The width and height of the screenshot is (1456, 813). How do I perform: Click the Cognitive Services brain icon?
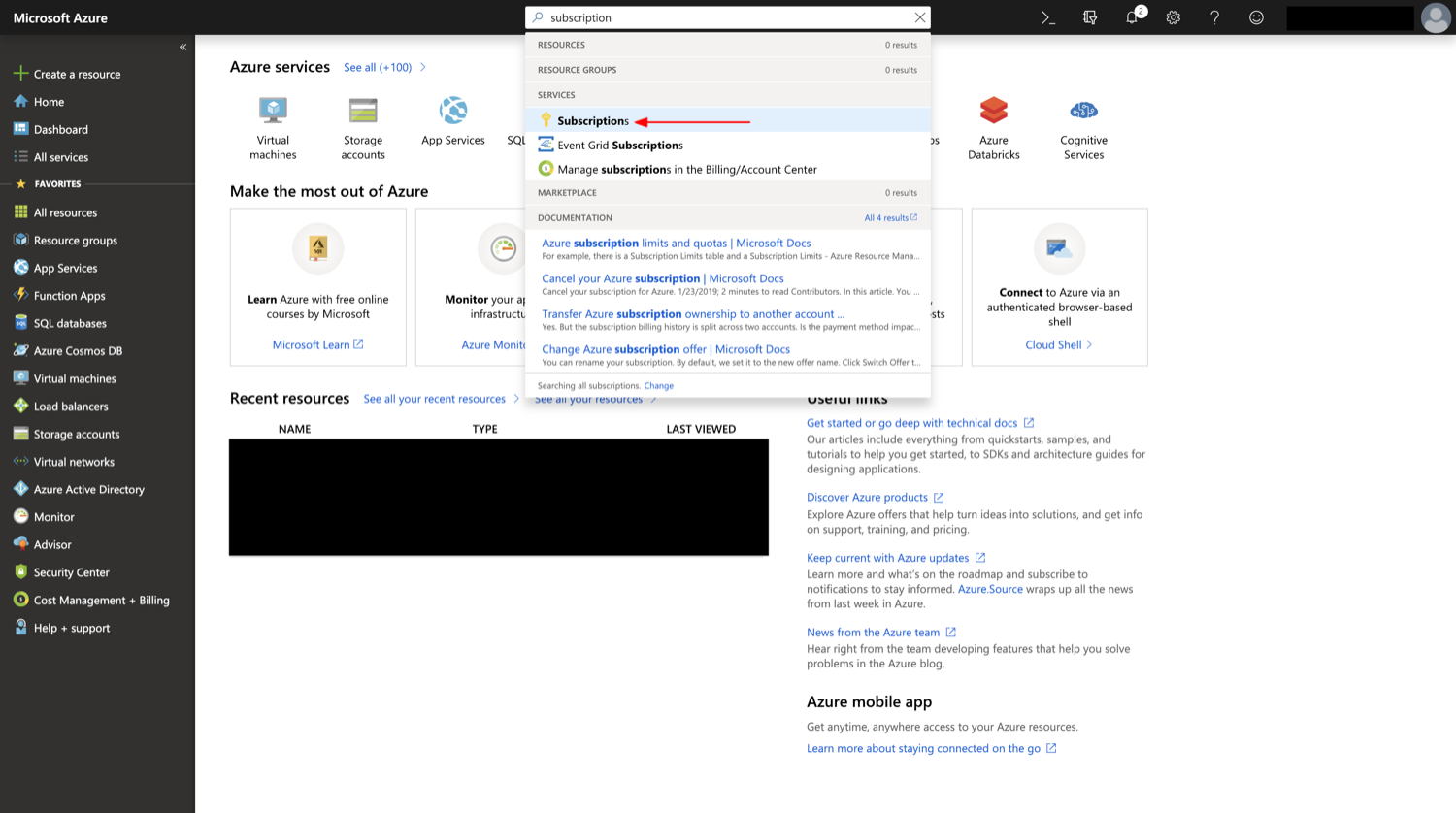(x=1083, y=111)
